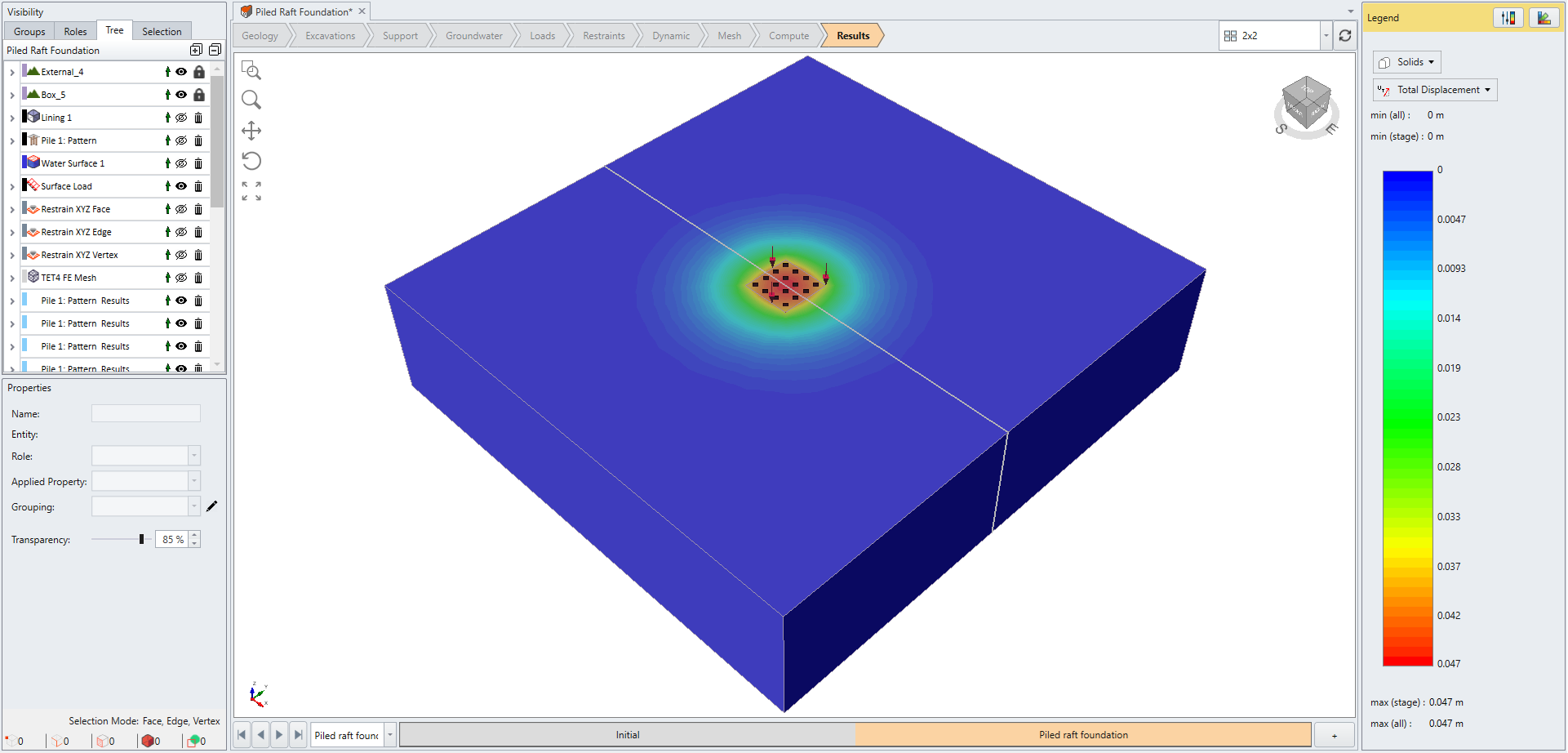Show the Water Surface 1 entity
The image size is (1568, 753).
pos(181,163)
